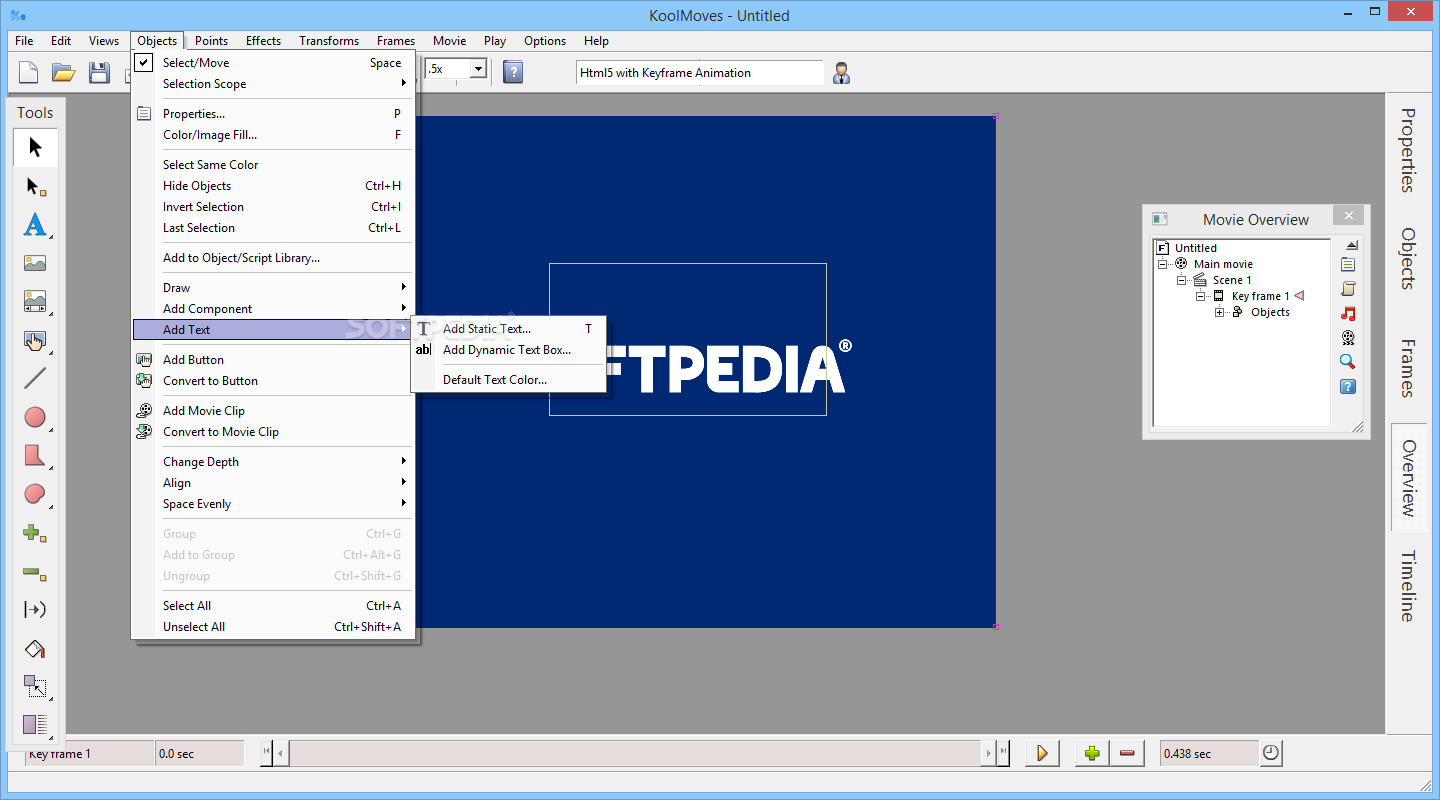Click the frame scrubber slider bar at bottom

coord(635,753)
